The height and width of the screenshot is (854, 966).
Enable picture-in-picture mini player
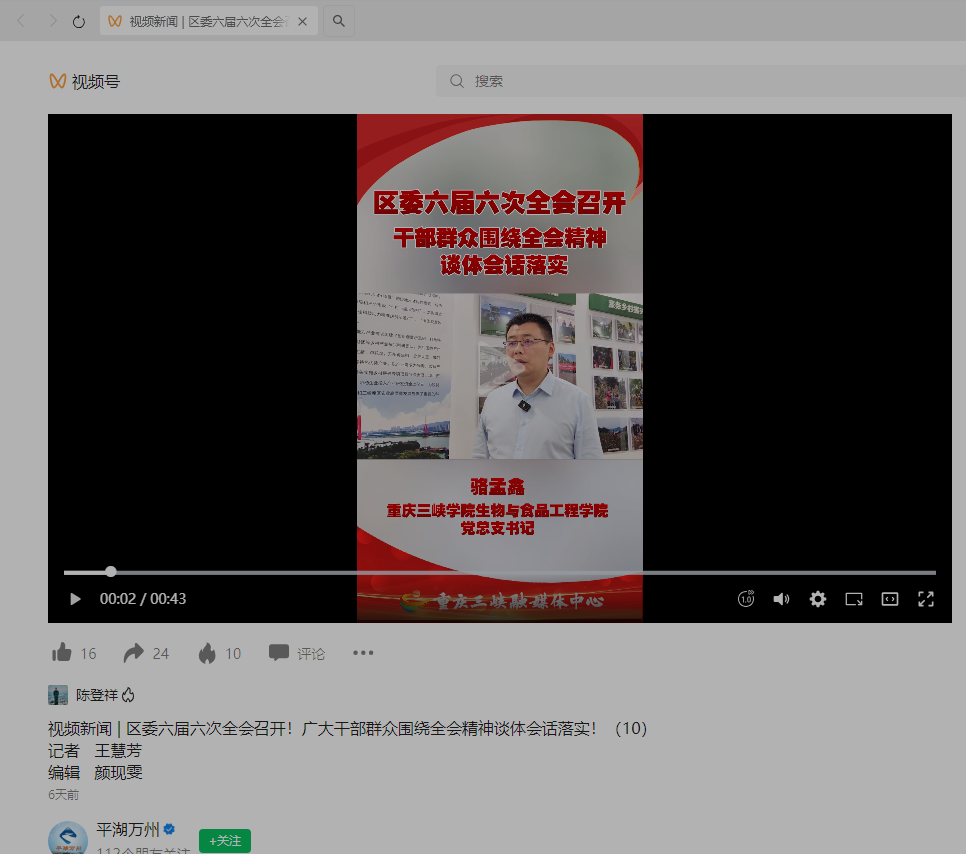(854, 599)
